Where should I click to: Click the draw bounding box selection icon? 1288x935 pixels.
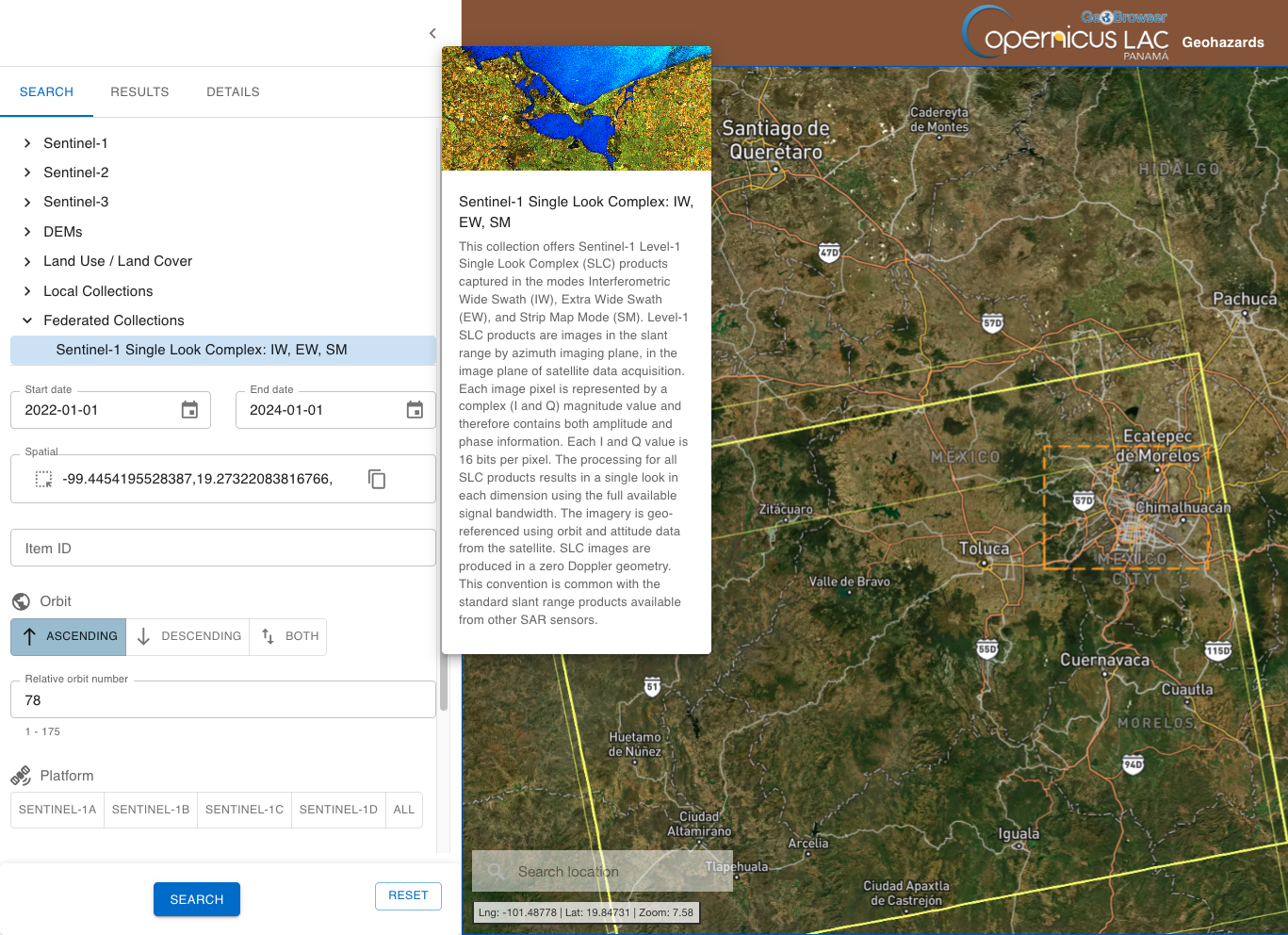pos(43,479)
